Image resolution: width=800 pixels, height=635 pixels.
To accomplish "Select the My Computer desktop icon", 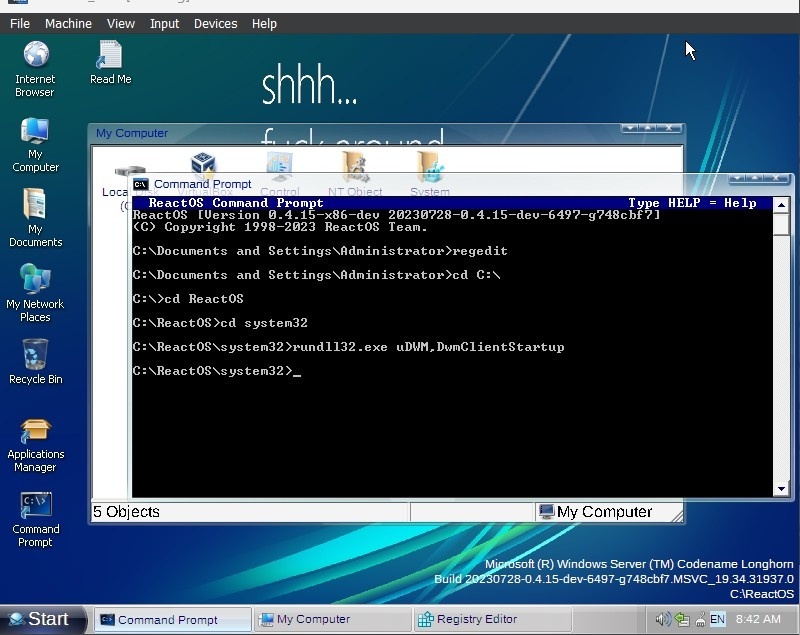I will tap(35, 145).
